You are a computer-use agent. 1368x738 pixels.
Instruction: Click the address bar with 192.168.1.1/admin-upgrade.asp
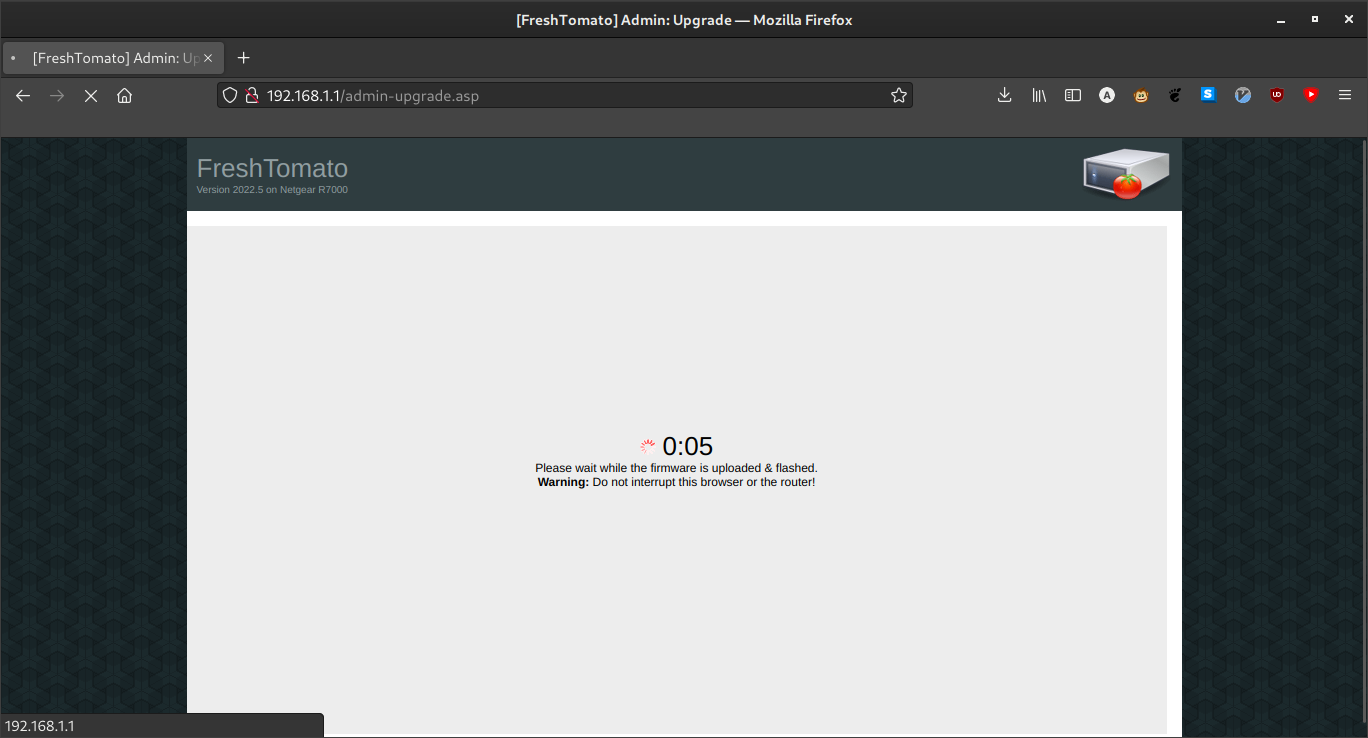point(565,95)
